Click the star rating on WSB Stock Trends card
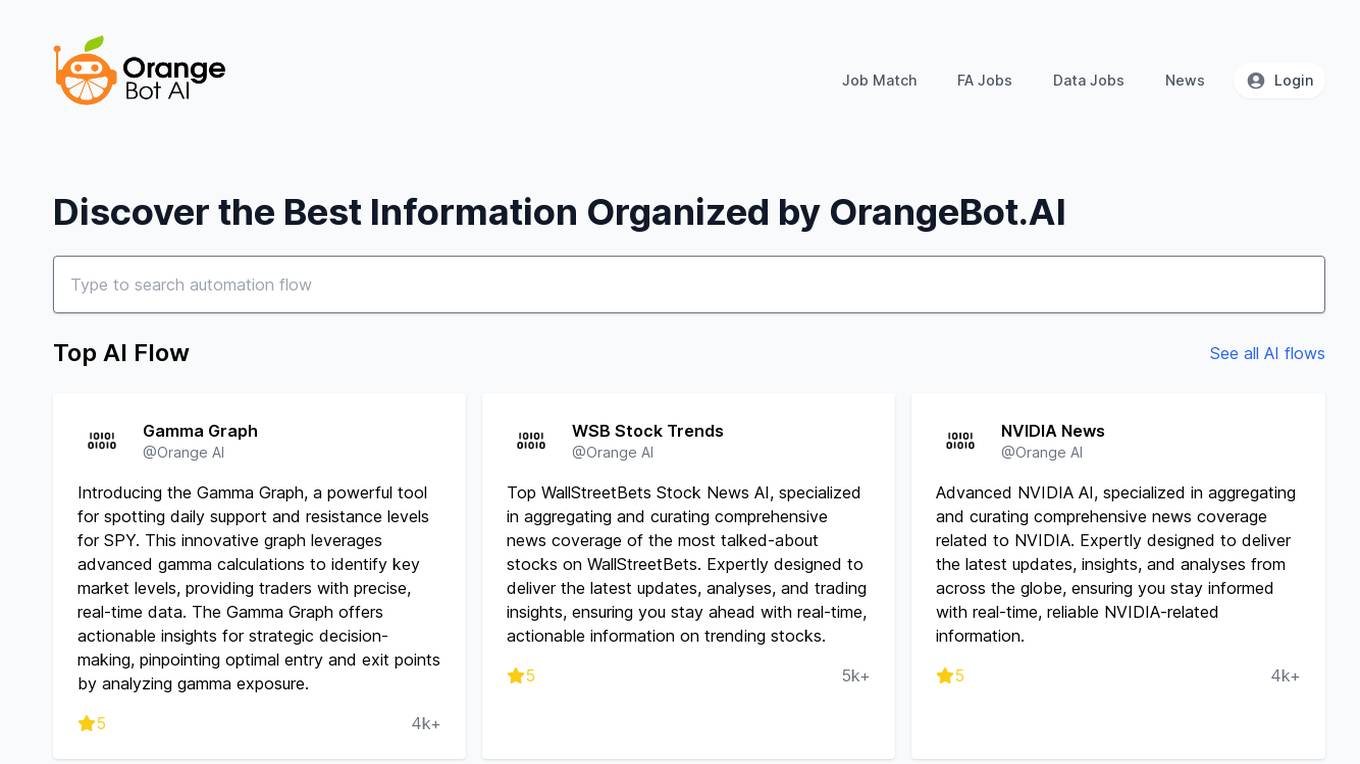This screenshot has width=1360, height=764. click(521, 676)
